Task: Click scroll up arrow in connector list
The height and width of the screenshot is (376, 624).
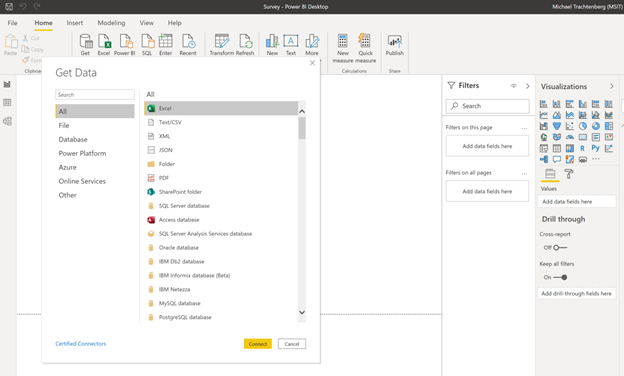Action: pos(302,111)
